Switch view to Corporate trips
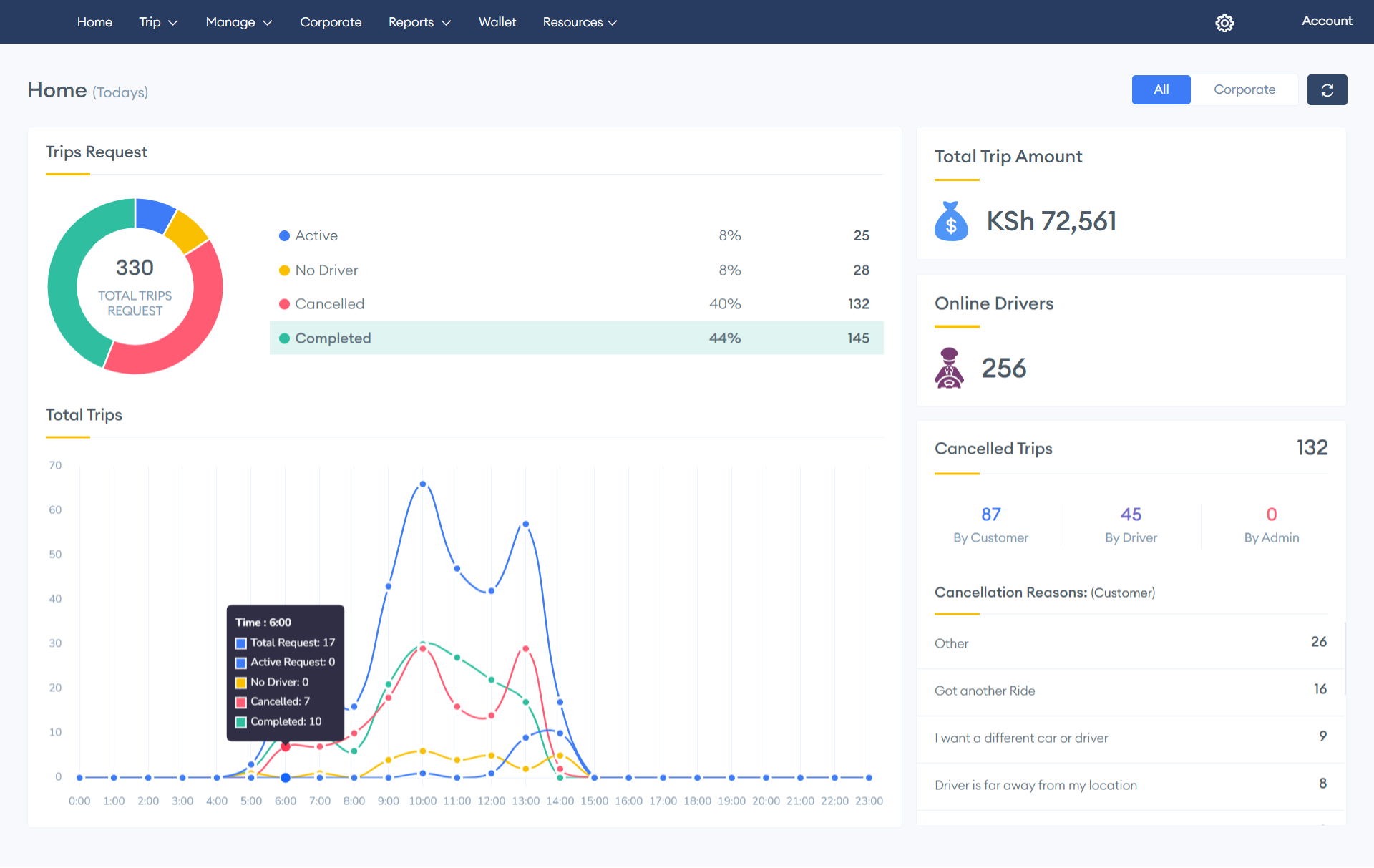The width and height of the screenshot is (1374, 868). click(1244, 89)
